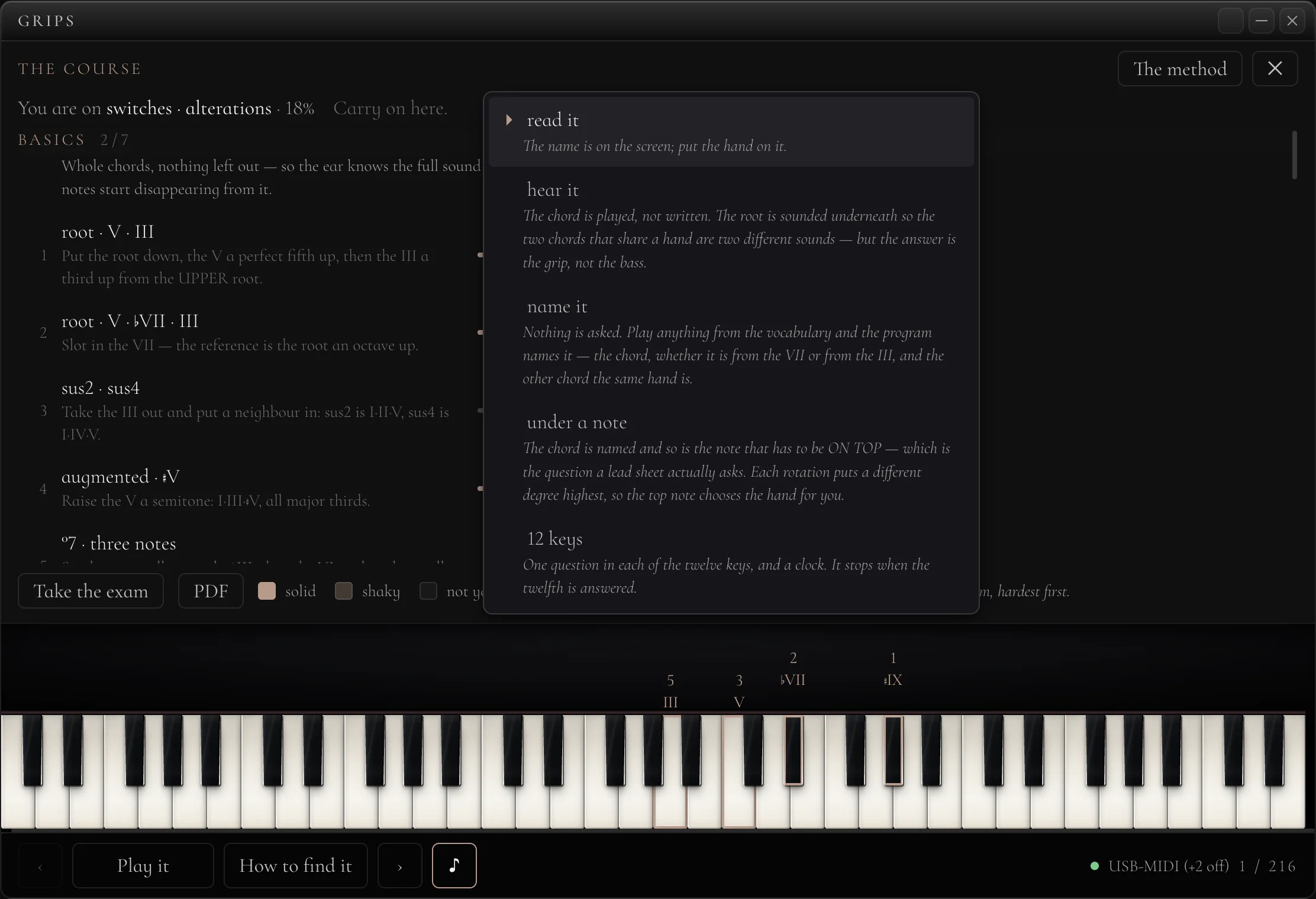Screen dimensions: 1316x899
Task: Export the course as PDF
Action: coord(211,591)
